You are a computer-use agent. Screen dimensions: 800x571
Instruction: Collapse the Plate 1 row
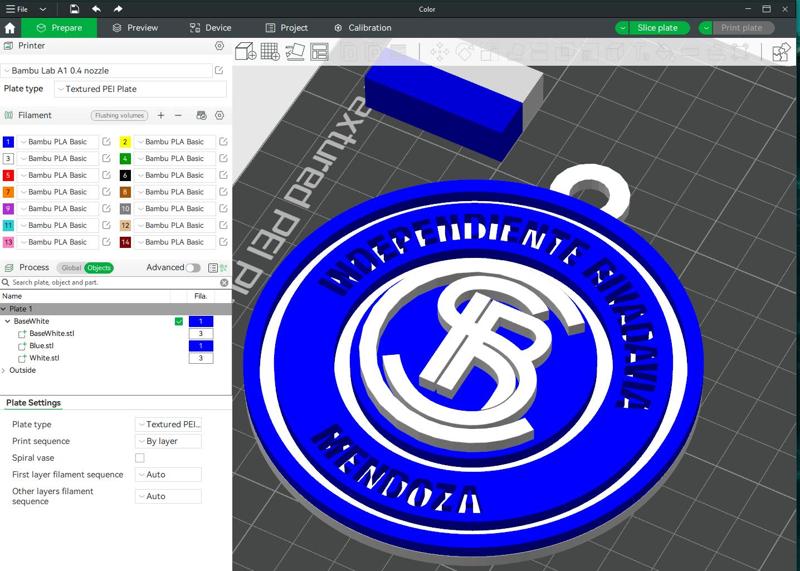pos(4,309)
